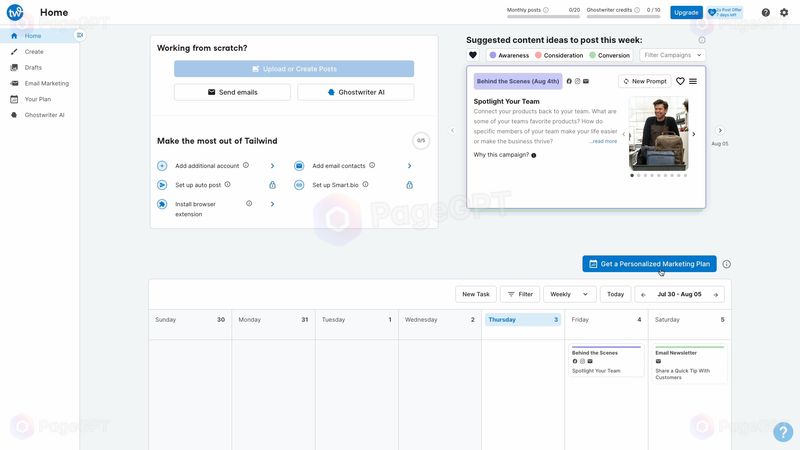
Task: Expand Install browser extension chevron
Action: 272,204
